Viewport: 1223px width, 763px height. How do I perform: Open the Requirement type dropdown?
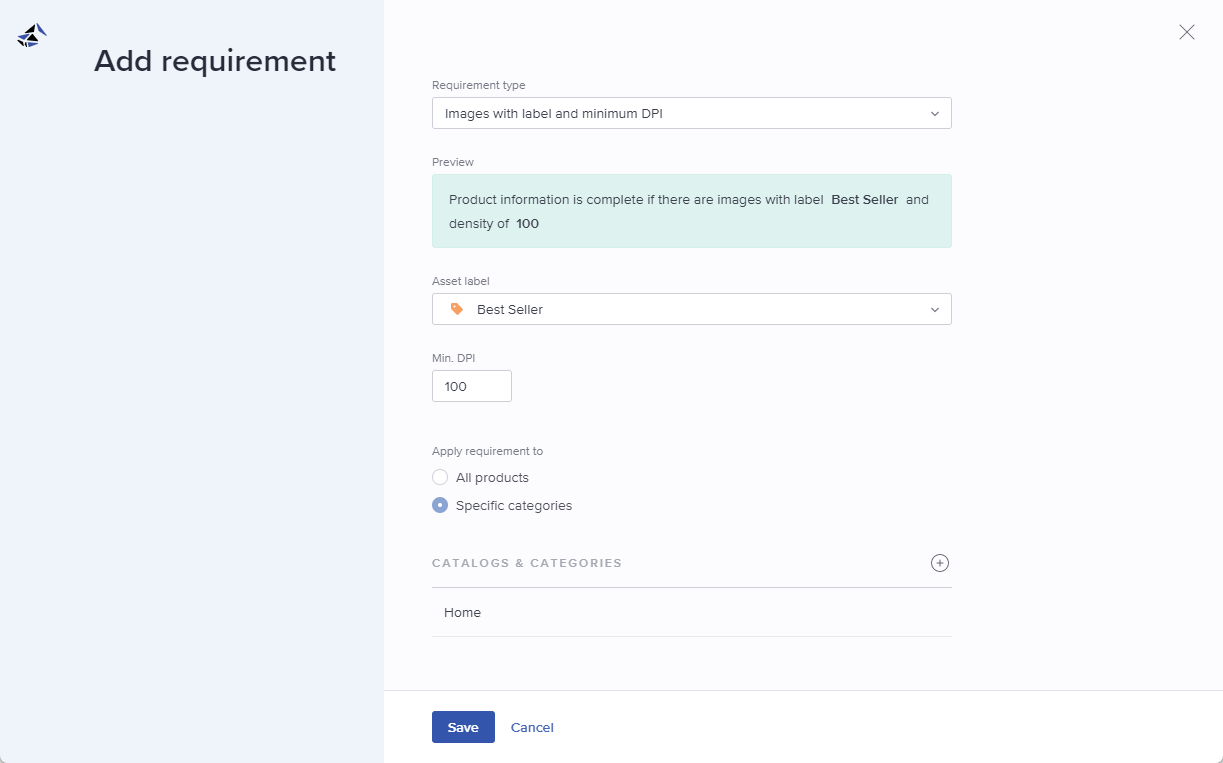[x=691, y=113]
